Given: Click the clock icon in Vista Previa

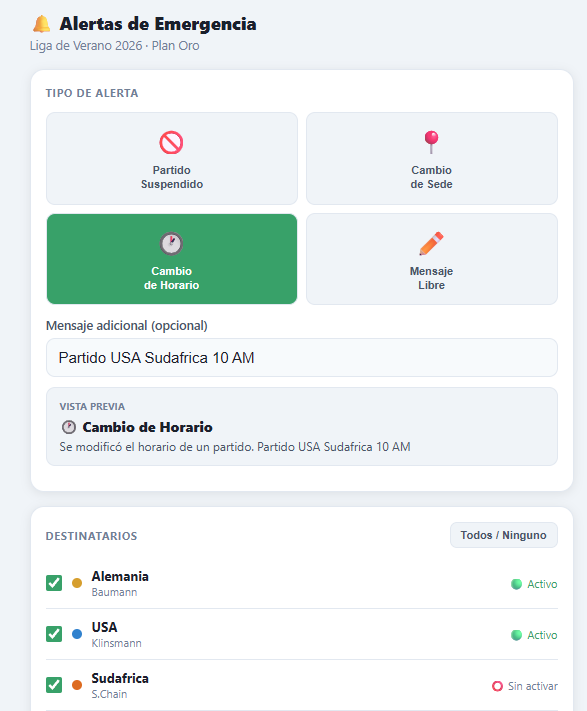Looking at the screenshot, I should (69, 427).
